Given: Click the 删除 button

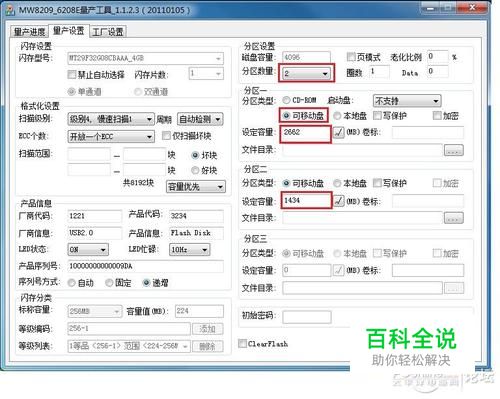Looking at the screenshot, I should (x=208, y=346).
